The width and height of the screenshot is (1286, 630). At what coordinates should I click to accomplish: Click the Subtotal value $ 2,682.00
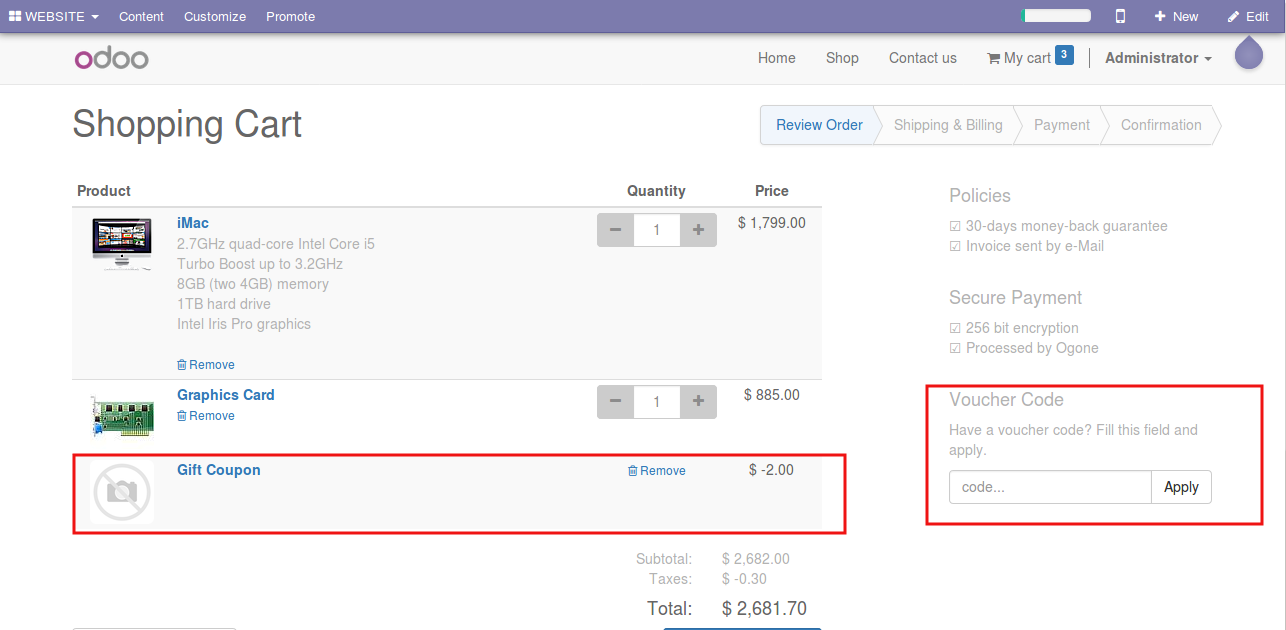(756, 559)
